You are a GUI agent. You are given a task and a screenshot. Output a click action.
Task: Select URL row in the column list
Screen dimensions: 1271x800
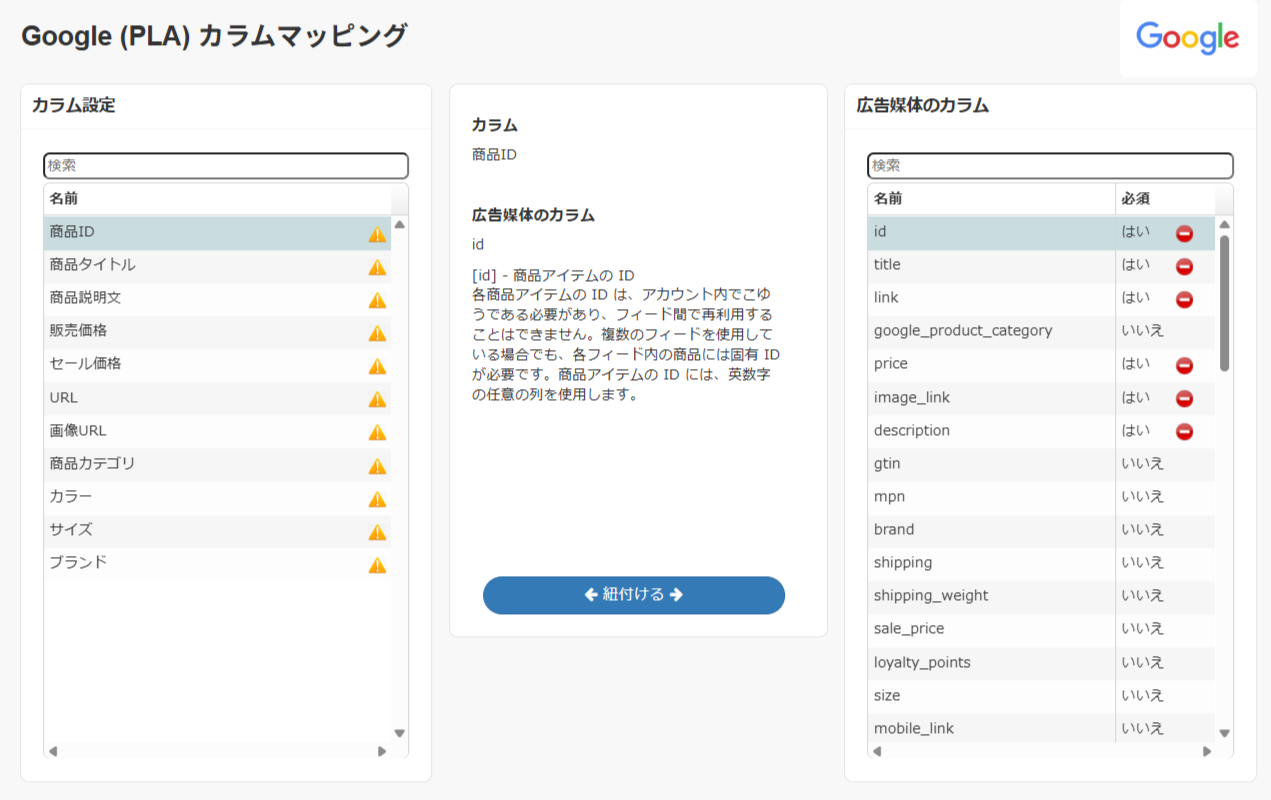[218, 398]
